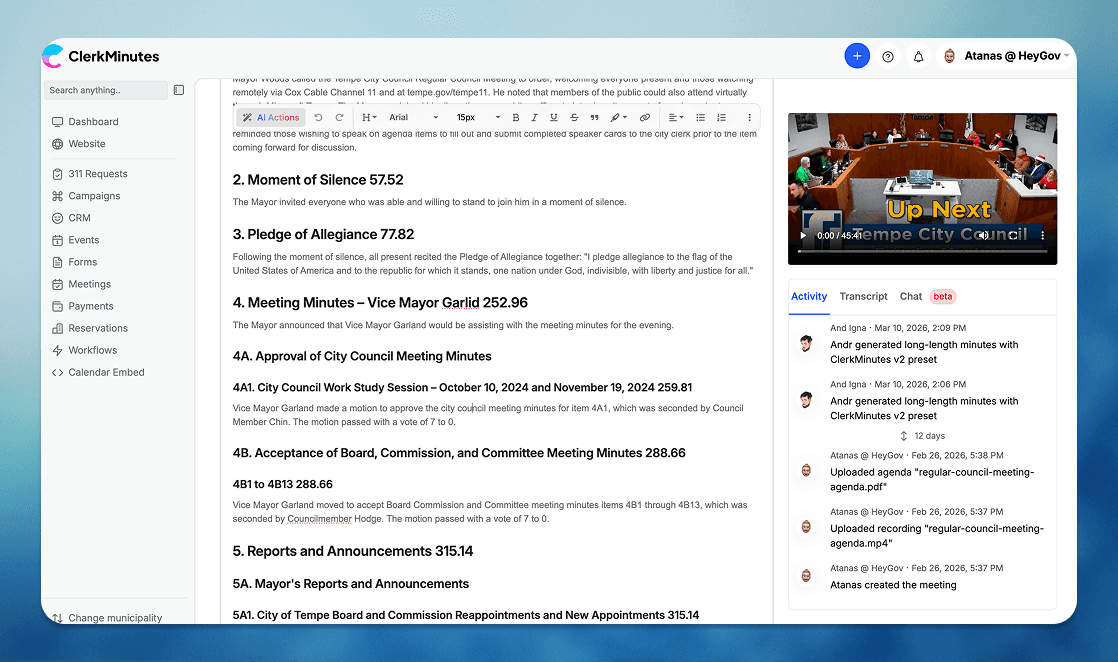The height and width of the screenshot is (662, 1118).
Task: Open Calendar Embed
Action: pyautogui.click(x=106, y=373)
